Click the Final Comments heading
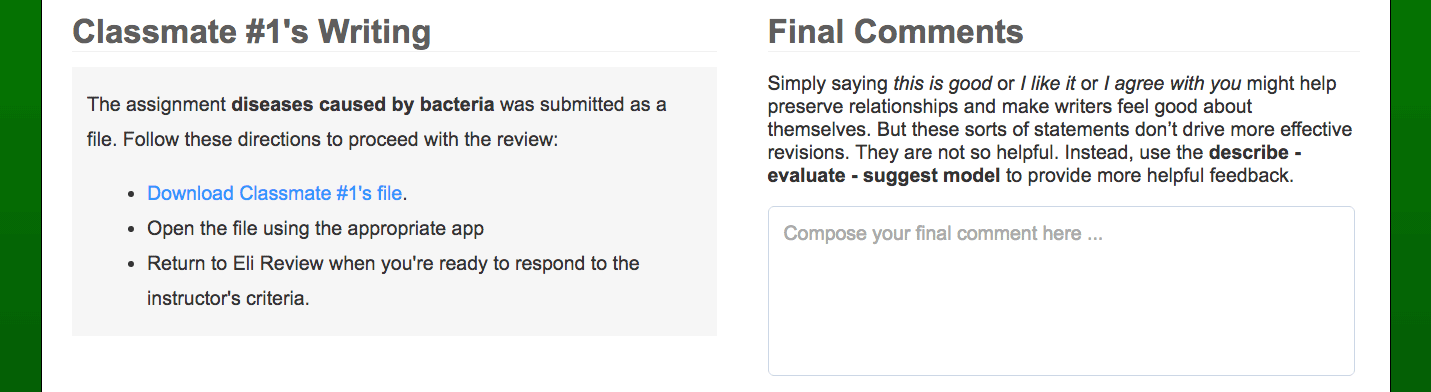Viewport: 1431px width, 392px height. (x=895, y=32)
